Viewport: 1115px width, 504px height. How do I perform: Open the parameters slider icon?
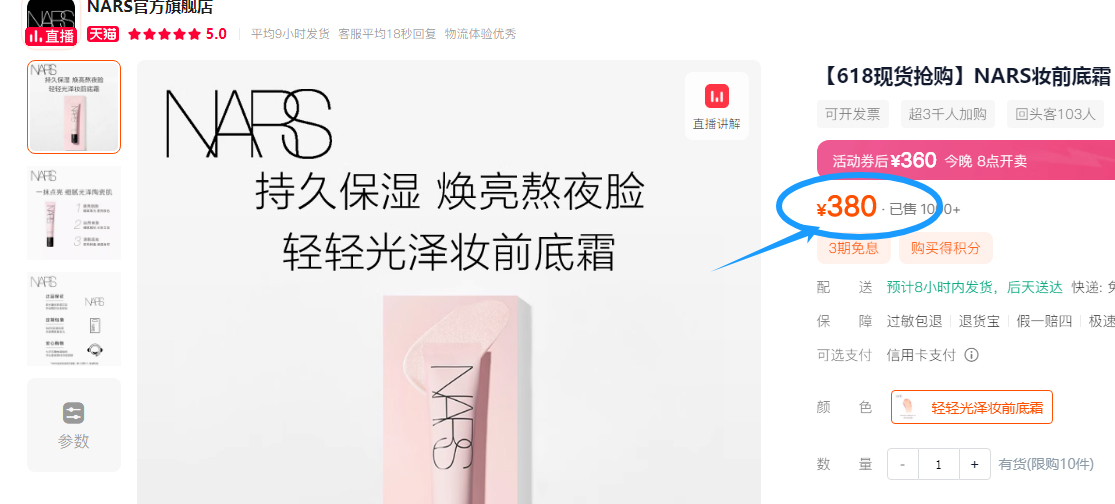click(73, 413)
